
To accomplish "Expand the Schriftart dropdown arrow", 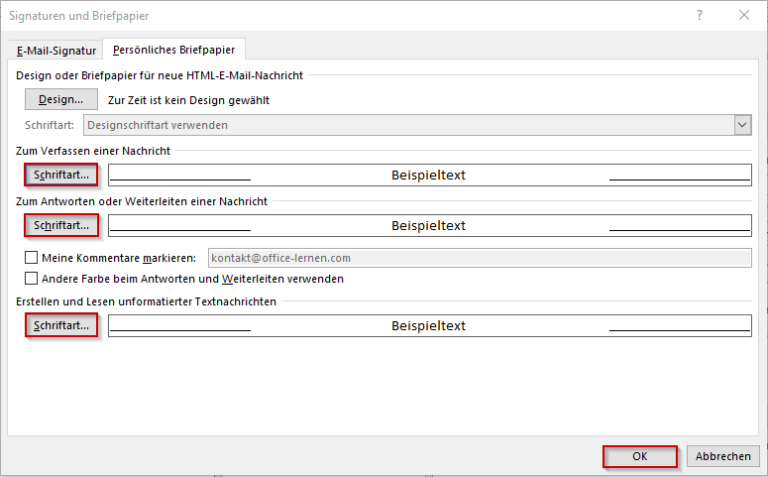I will pyautogui.click(x=742, y=125).
